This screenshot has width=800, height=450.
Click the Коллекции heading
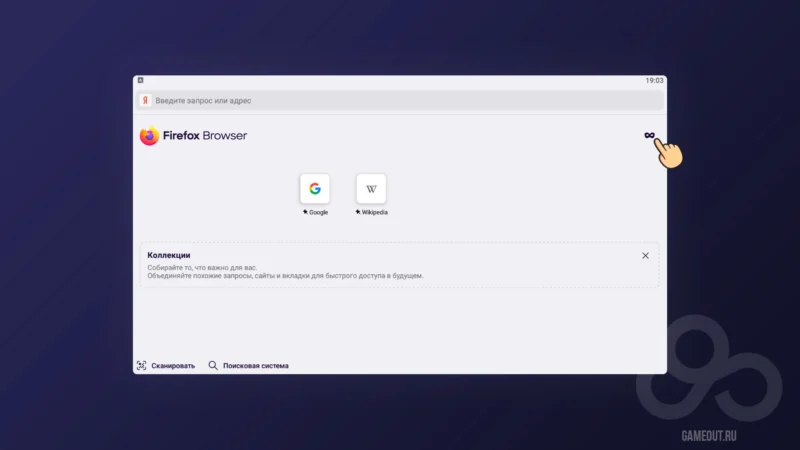point(169,255)
